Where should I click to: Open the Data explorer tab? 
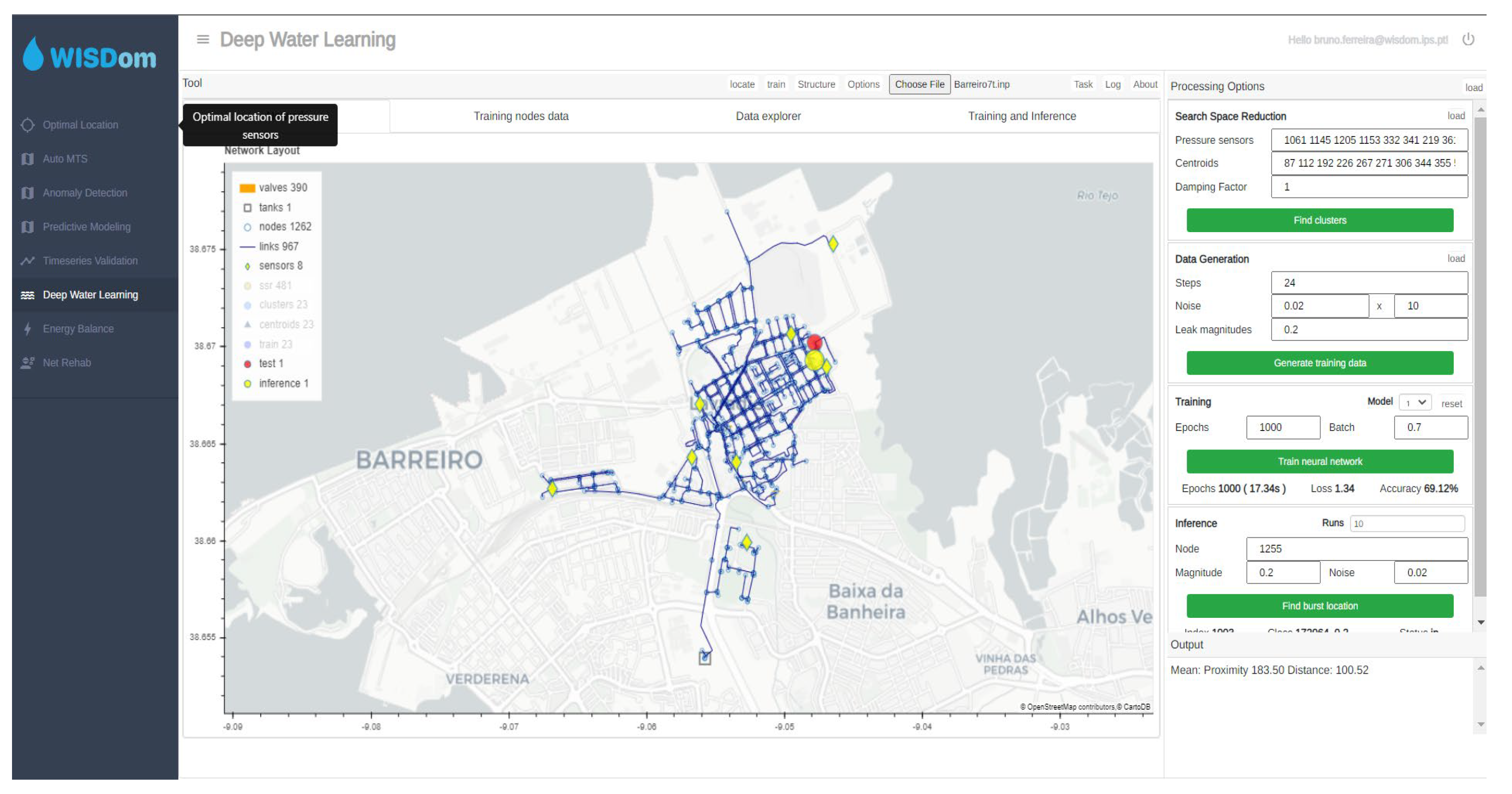[x=768, y=116]
